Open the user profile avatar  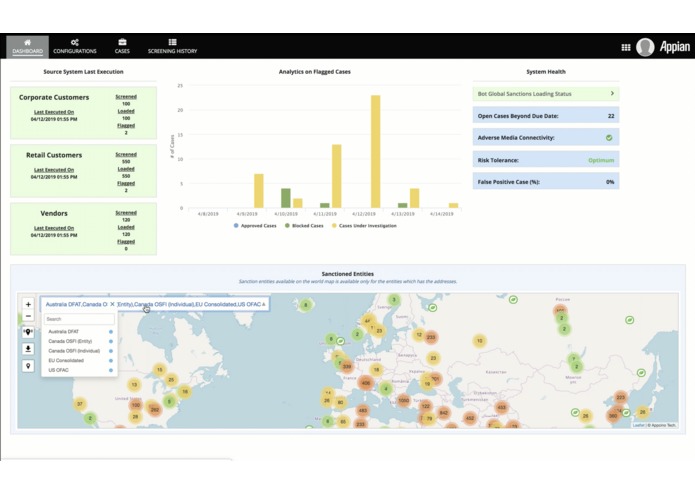point(645,47)
